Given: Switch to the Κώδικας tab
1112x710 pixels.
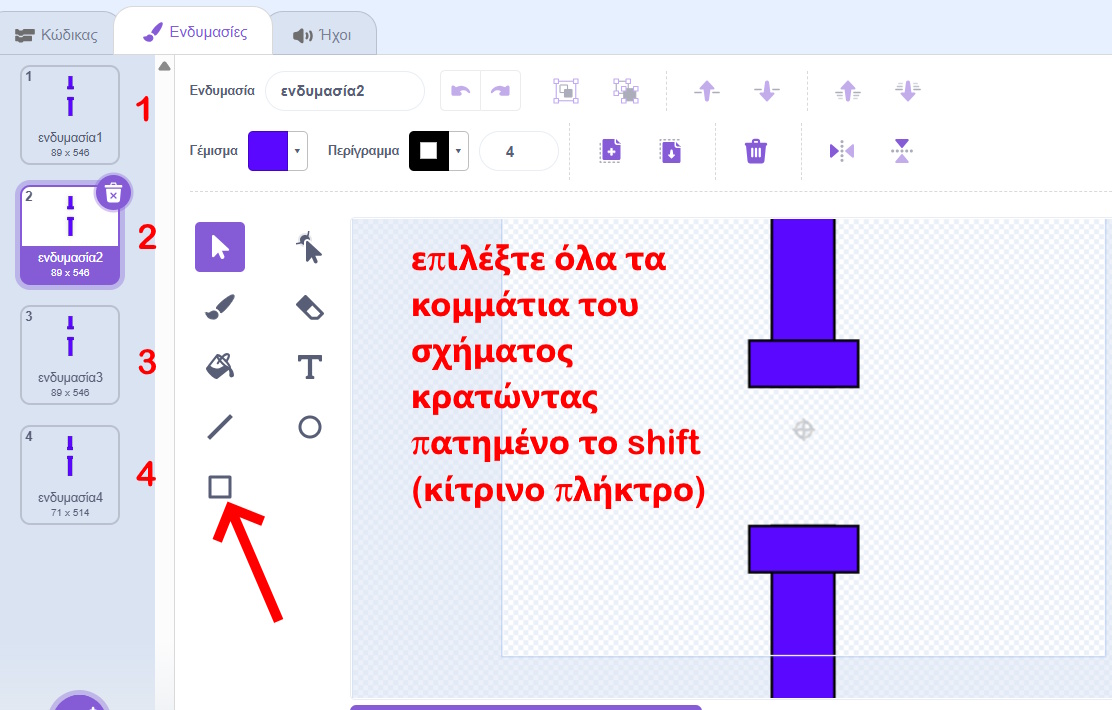Looking at the screenshot, I should (57, 35).
